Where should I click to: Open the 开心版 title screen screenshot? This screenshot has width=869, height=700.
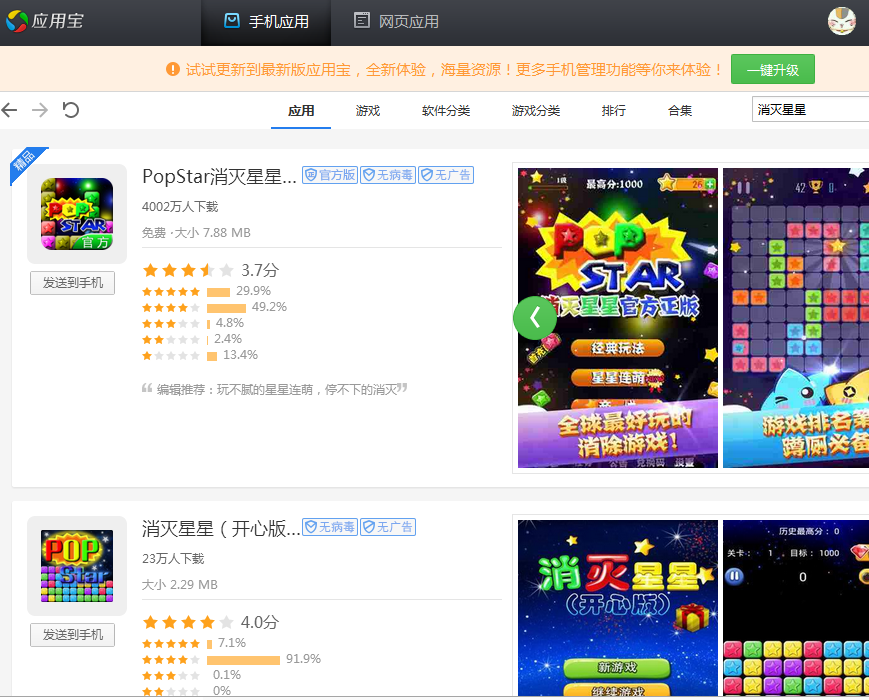tap(618, 608)
